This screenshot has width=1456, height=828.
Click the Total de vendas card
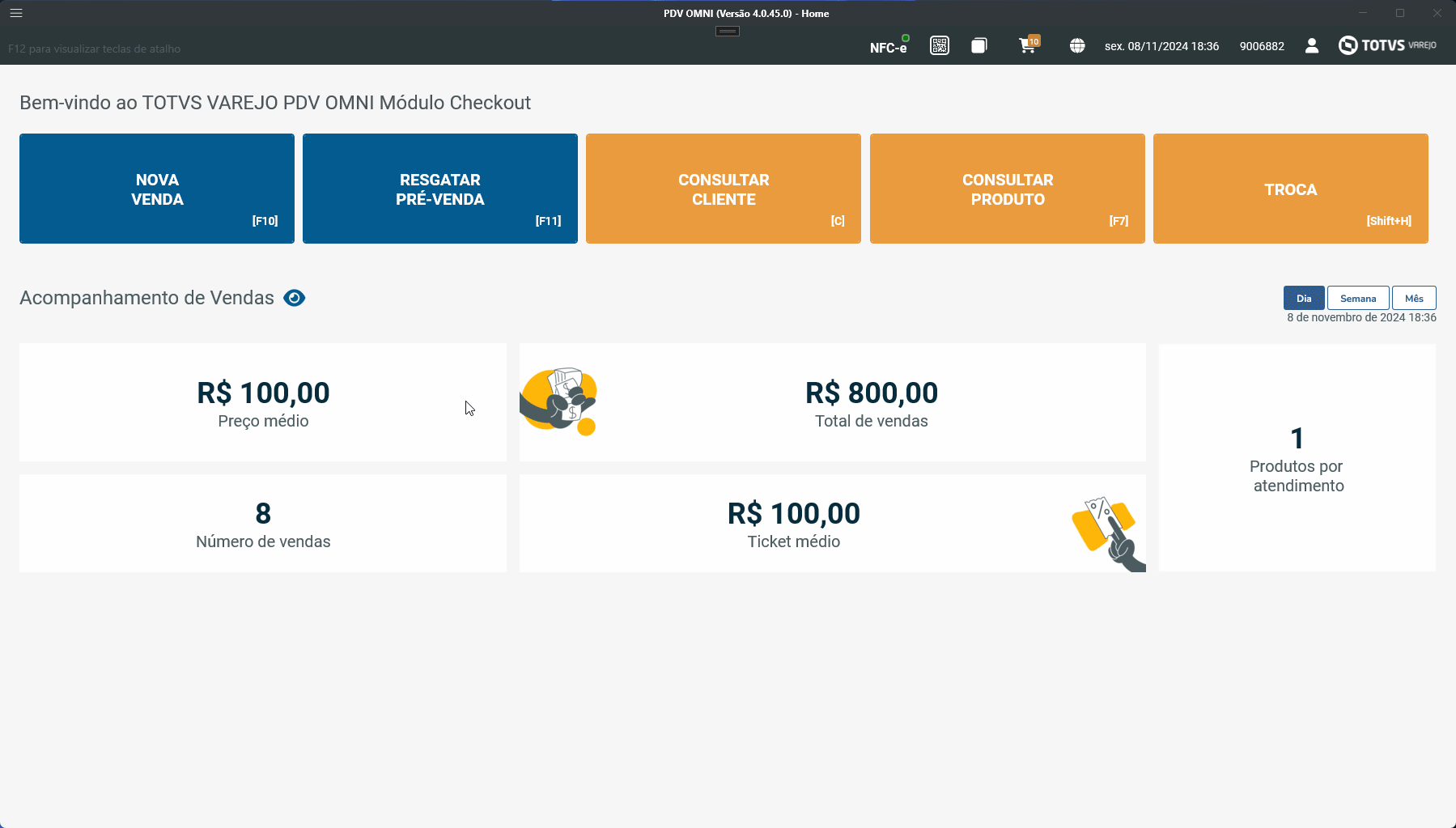point(833,402)
